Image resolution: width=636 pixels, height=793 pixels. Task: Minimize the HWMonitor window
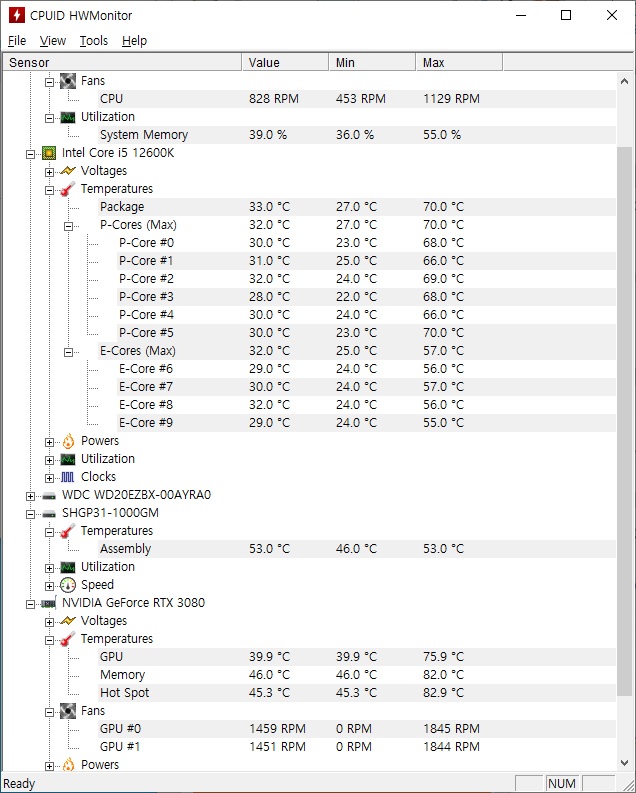click(521, 15)
